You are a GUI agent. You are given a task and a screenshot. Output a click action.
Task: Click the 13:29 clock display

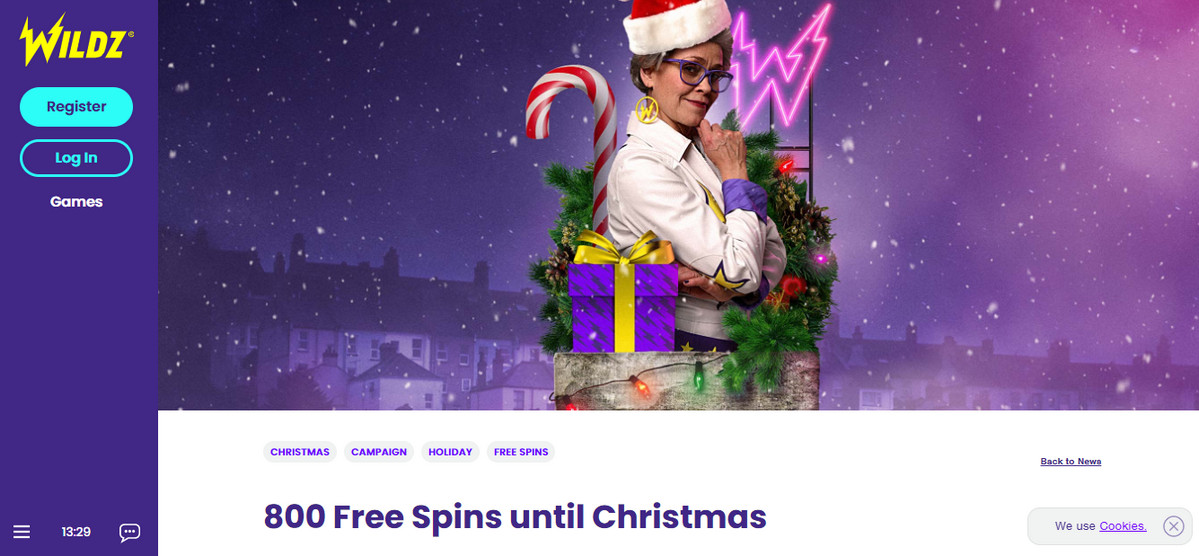[76, 532]
